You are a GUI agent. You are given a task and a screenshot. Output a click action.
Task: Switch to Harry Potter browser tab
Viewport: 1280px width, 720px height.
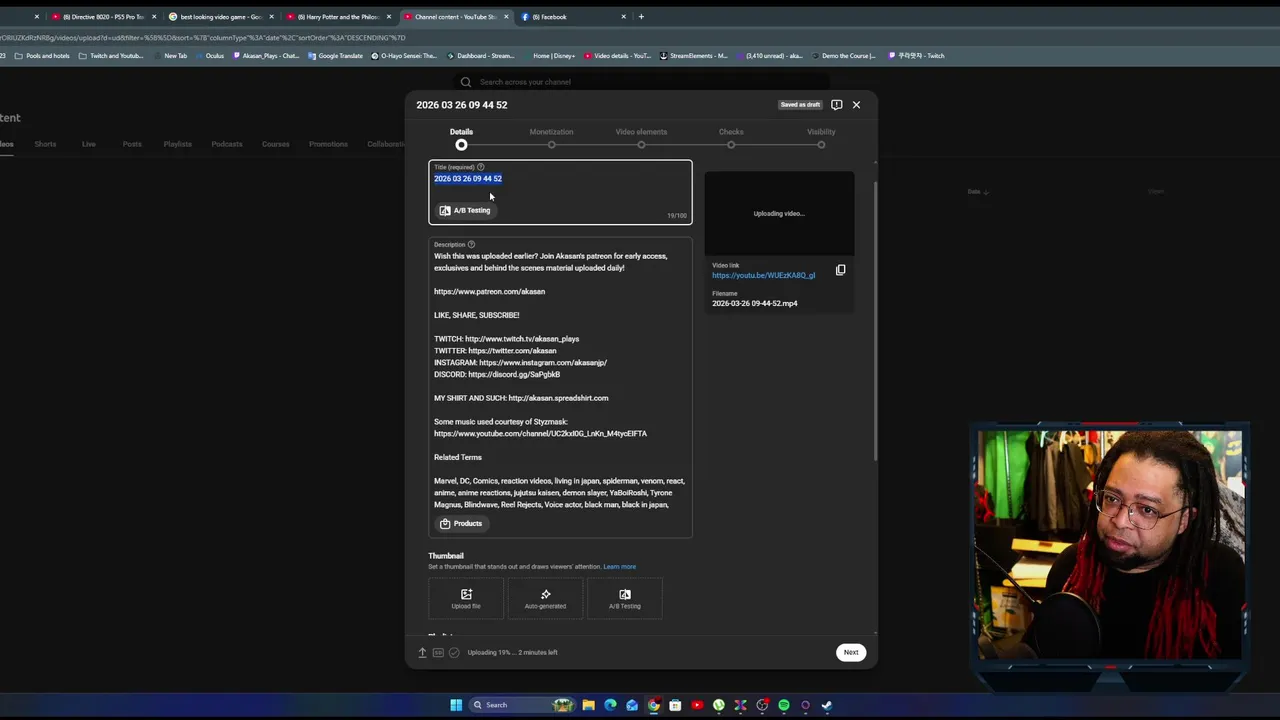coord(338,17)
